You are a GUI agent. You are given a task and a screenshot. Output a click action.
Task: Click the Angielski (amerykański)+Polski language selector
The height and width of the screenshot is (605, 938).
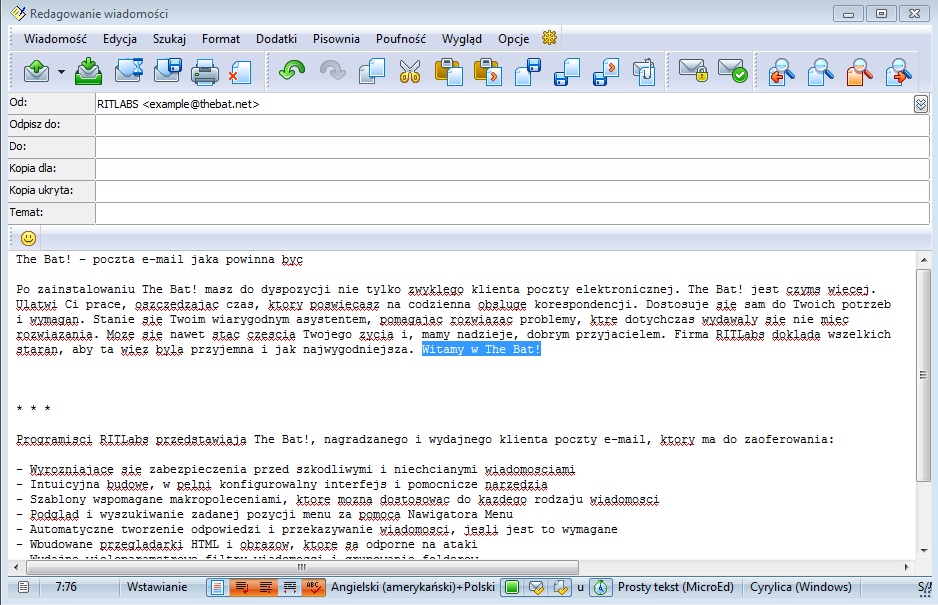click(x=412, y=587)
